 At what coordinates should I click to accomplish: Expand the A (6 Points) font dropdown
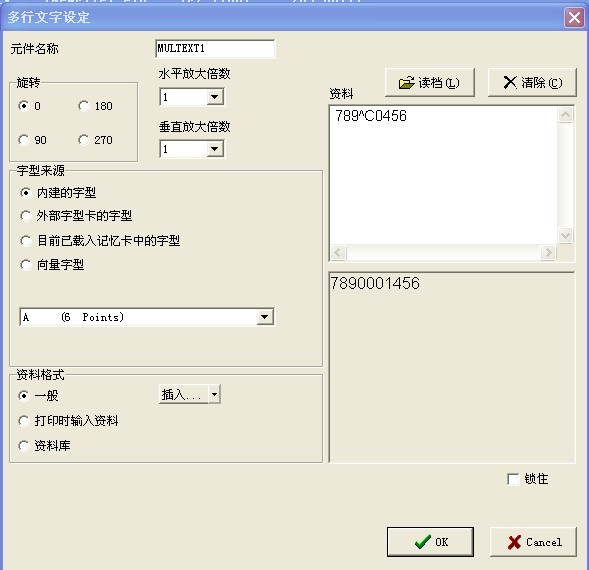[x=265, y=317]
